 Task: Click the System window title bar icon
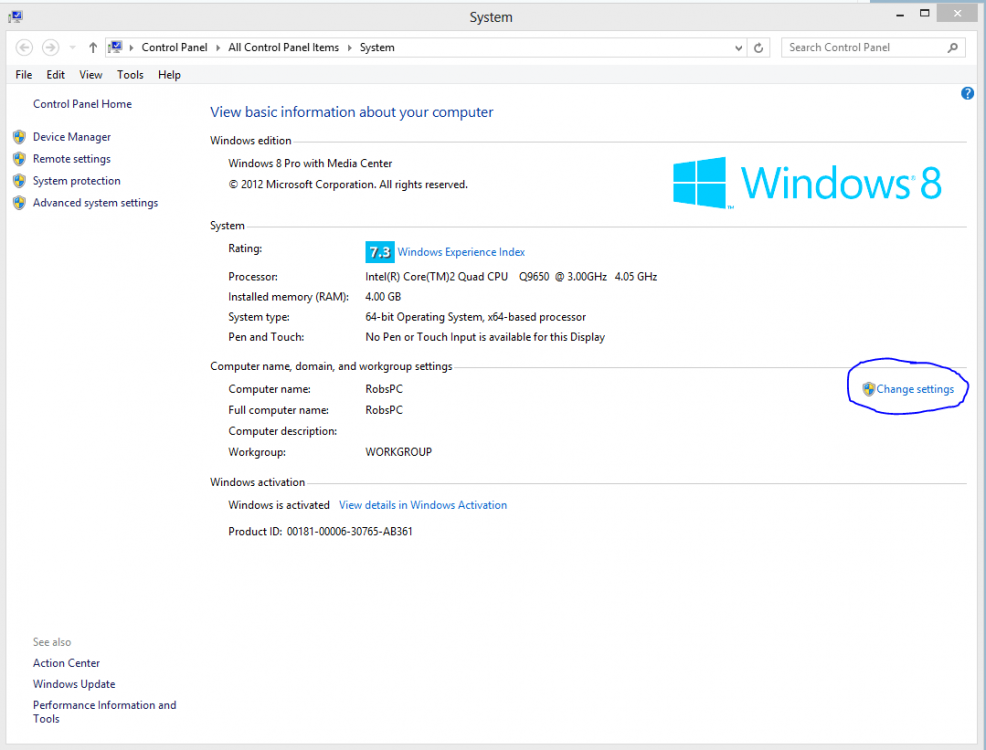click(16, 17)
